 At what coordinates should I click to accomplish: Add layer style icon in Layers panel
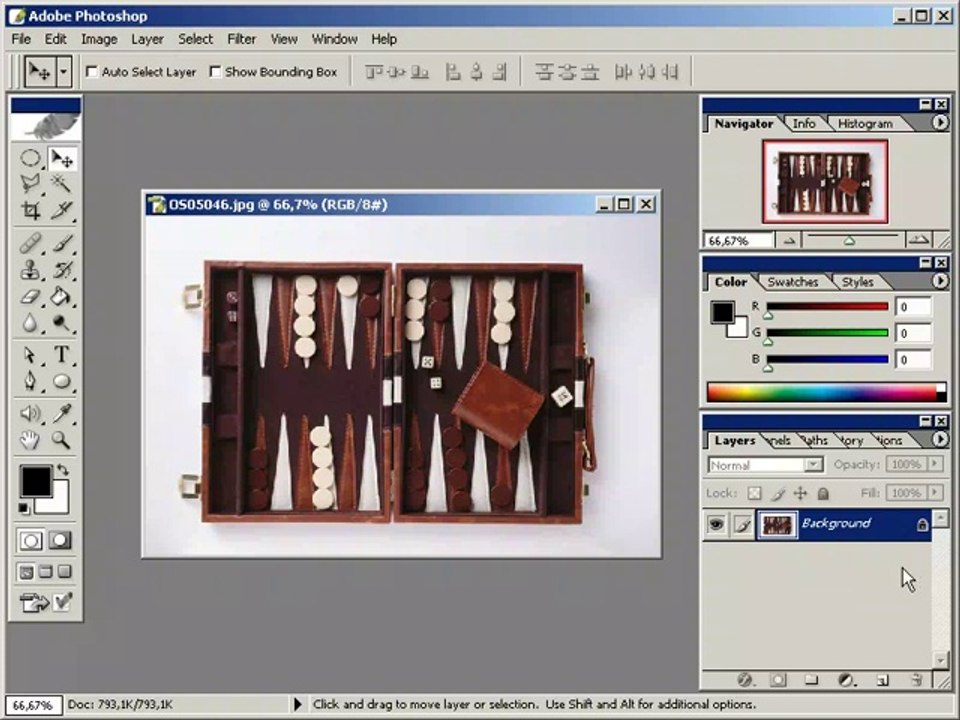point(745,680)
